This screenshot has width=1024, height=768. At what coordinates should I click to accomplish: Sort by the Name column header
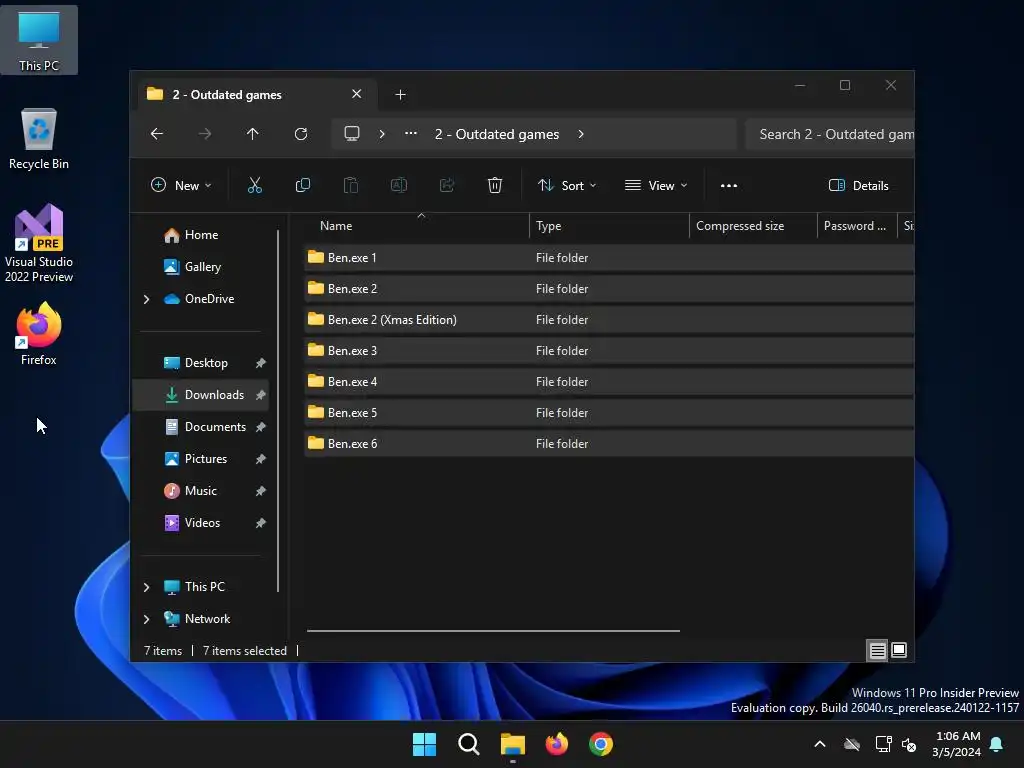[x=417, y=226]
